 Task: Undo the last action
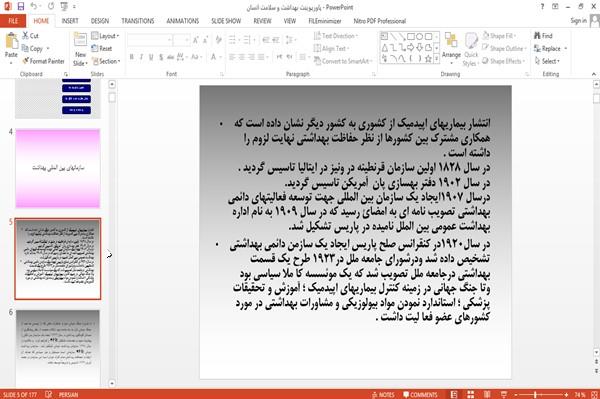tap(34, 7)
